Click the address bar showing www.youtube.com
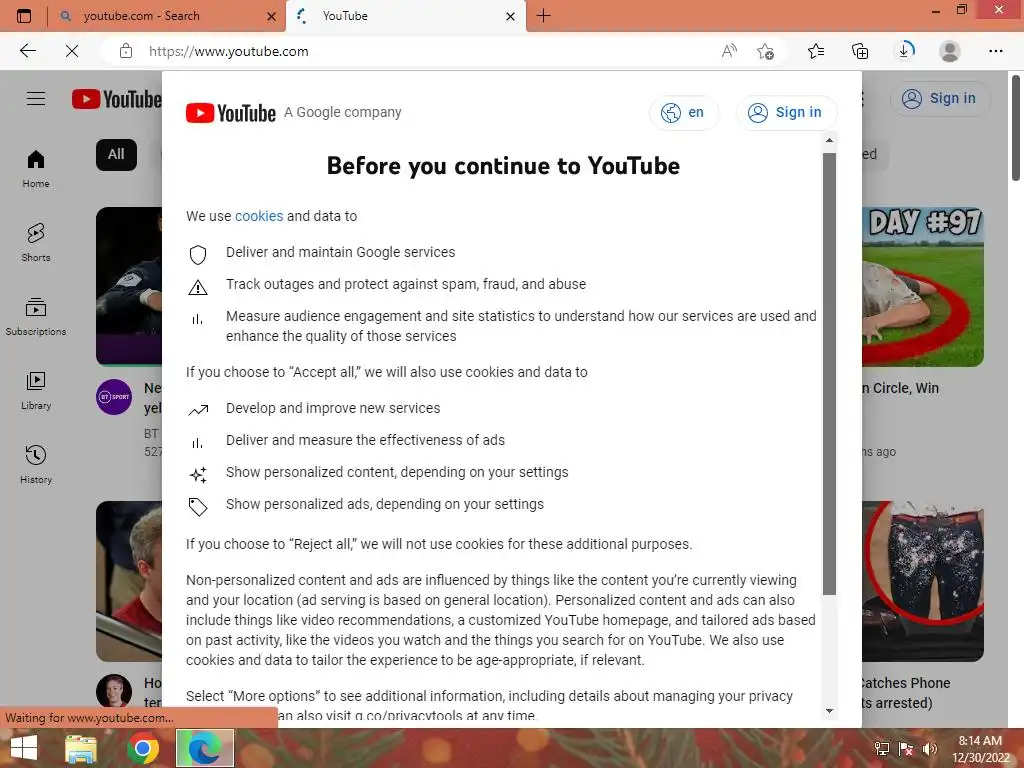Viewport: 1024px width, 768px height. click(x=418, y=52)
